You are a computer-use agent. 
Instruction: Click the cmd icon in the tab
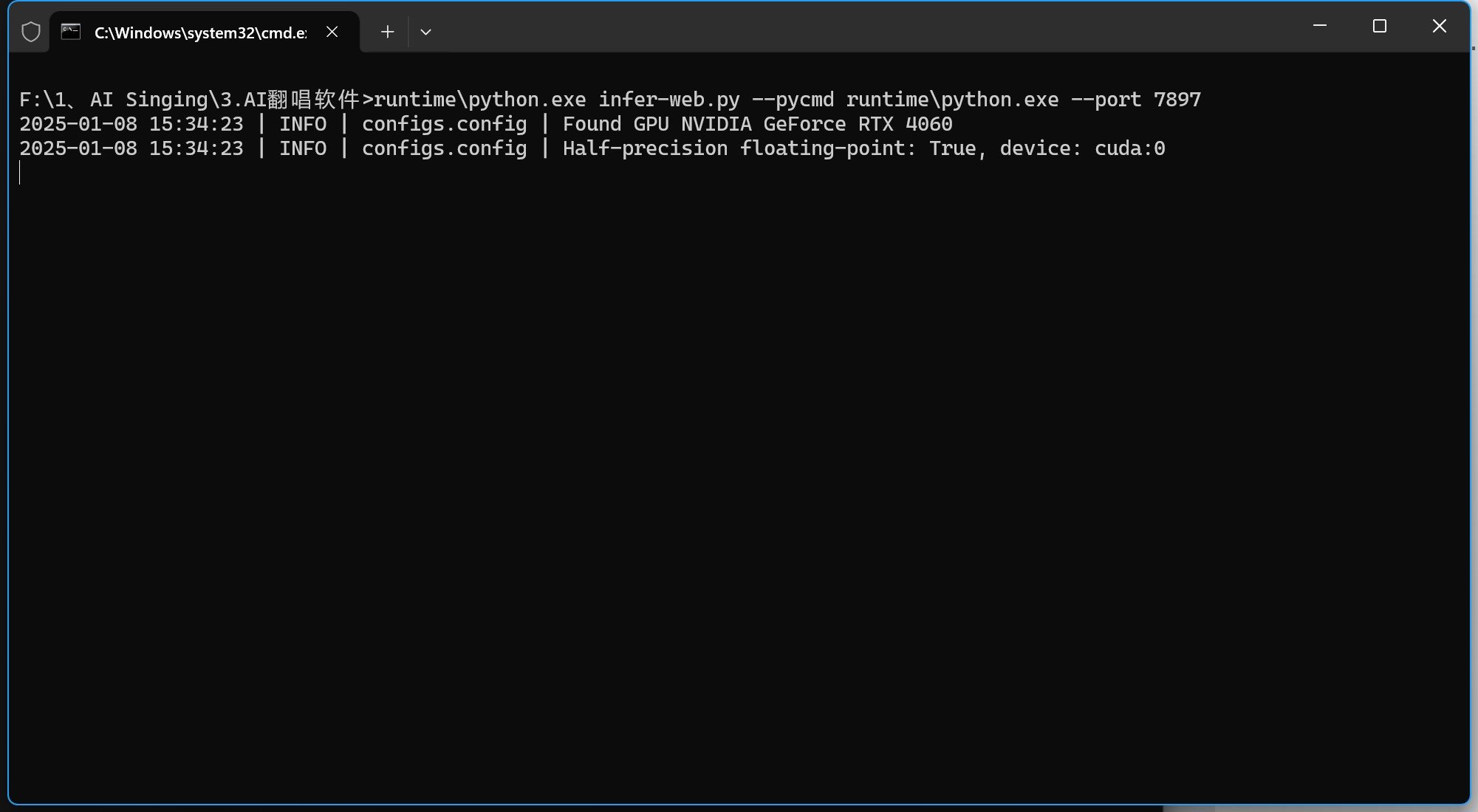71,32
